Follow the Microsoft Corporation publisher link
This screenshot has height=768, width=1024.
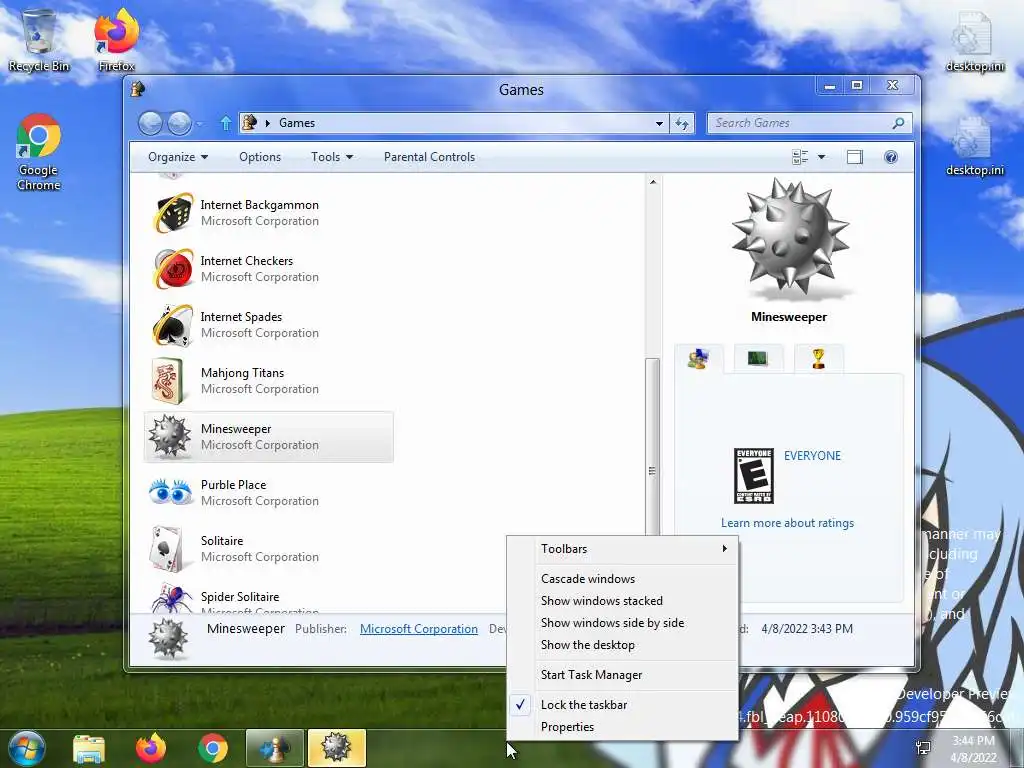[419, 629]
